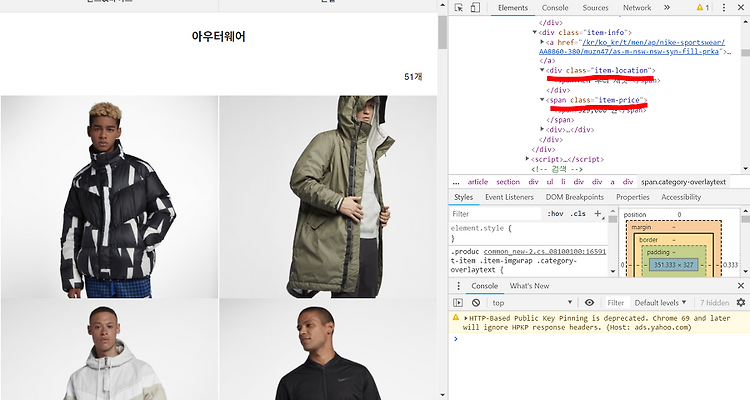Select the Console drawer tab
Screen dimensions: 750x400
point(484,286)
